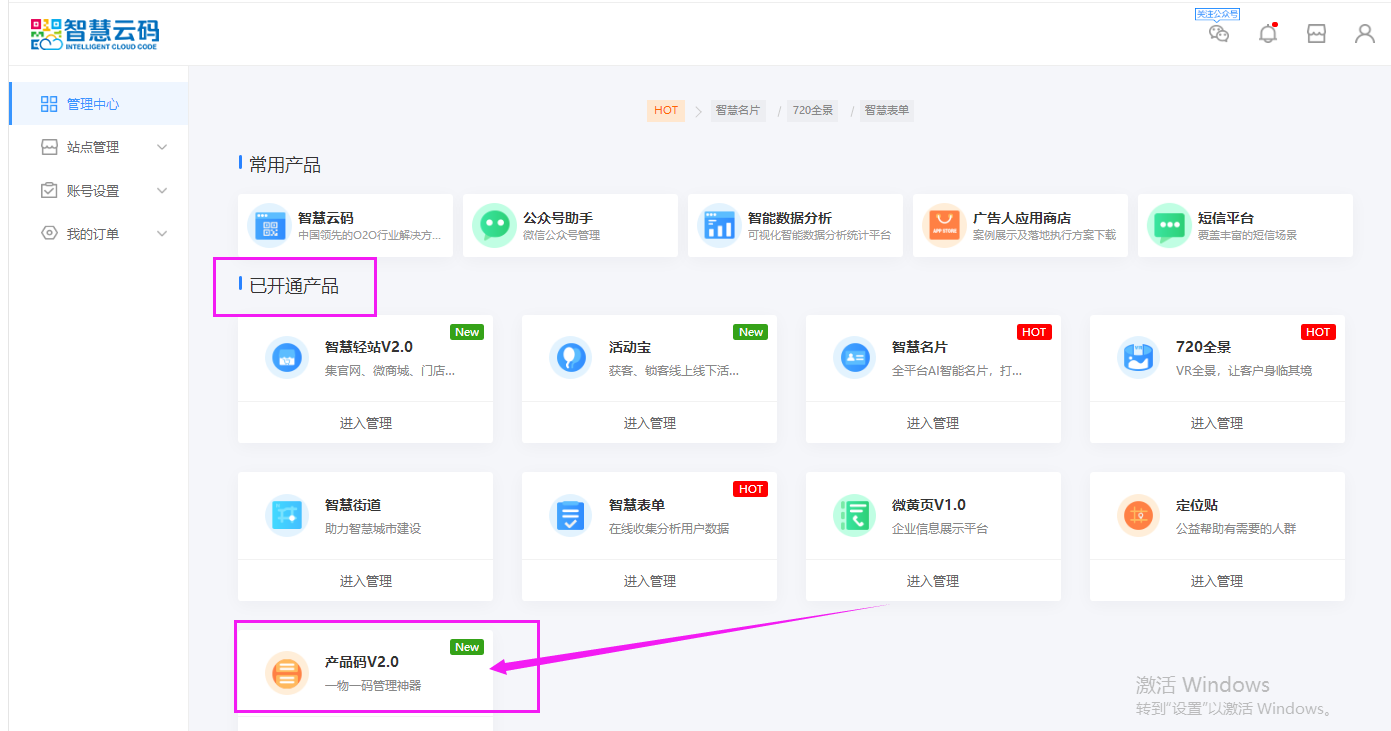Screen dimensions: 1391x731
Task: Expand the 账号设置 chevron arrow
Action: pyautogui.click(x=162, y=191)
